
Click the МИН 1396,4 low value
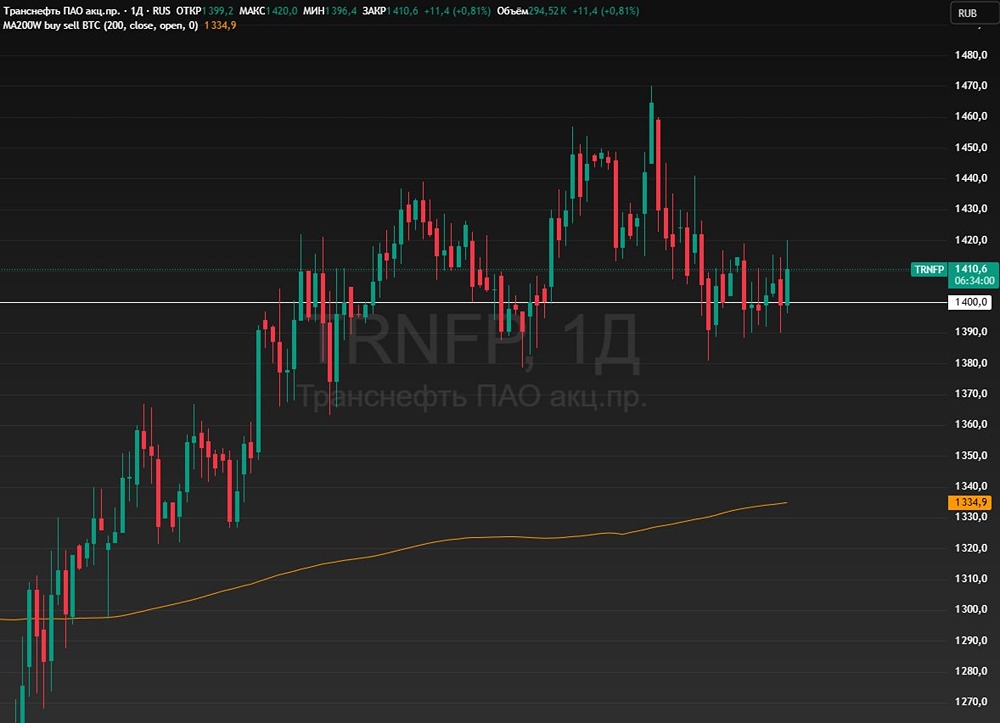click(x=330, y=11)
